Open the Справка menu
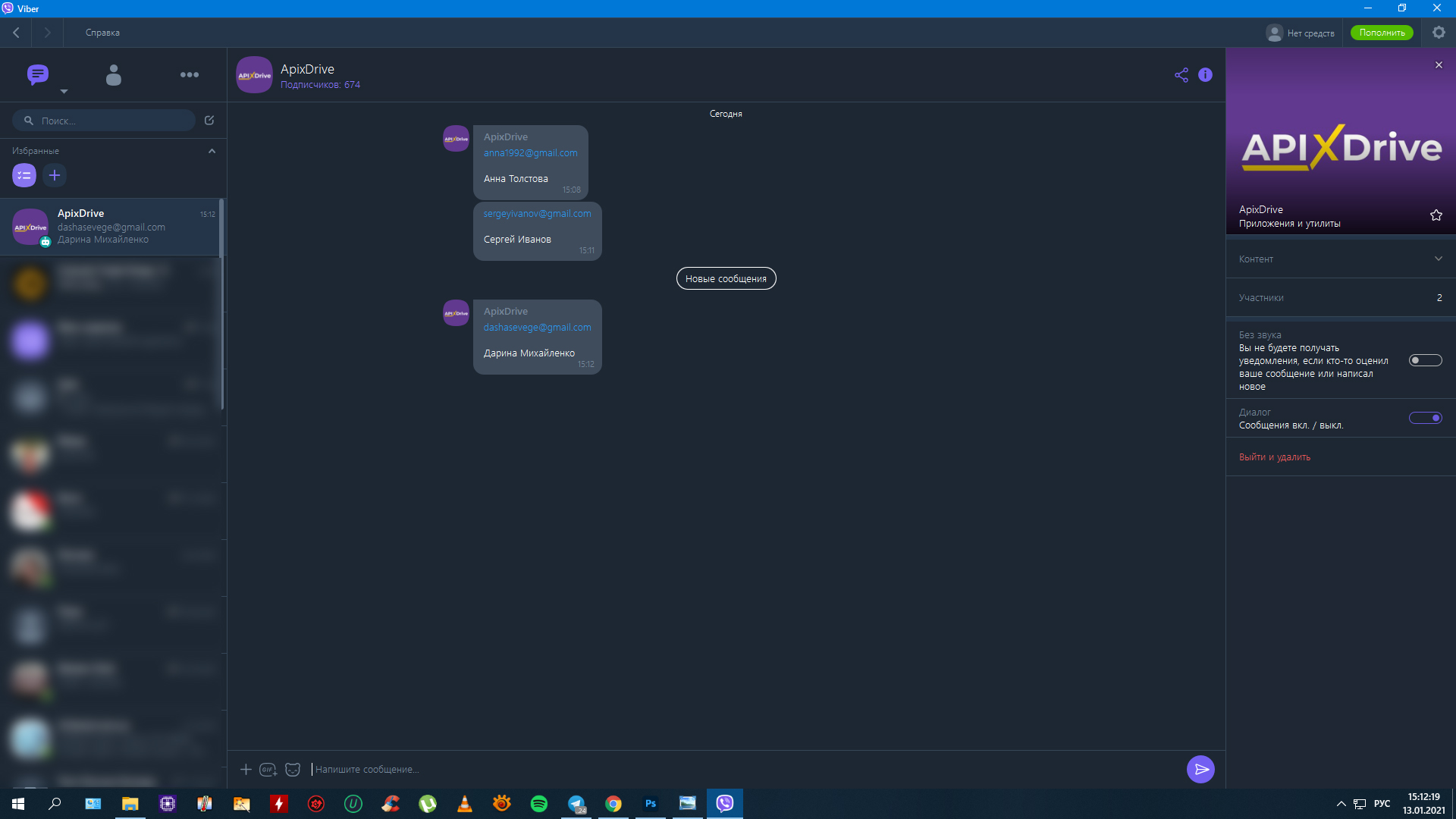 click(x=102, y=33)
